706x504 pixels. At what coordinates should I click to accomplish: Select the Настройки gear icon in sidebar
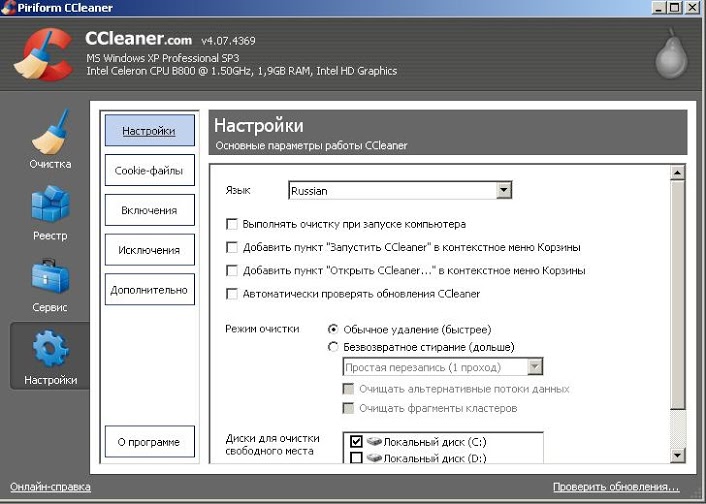[50, 349]
